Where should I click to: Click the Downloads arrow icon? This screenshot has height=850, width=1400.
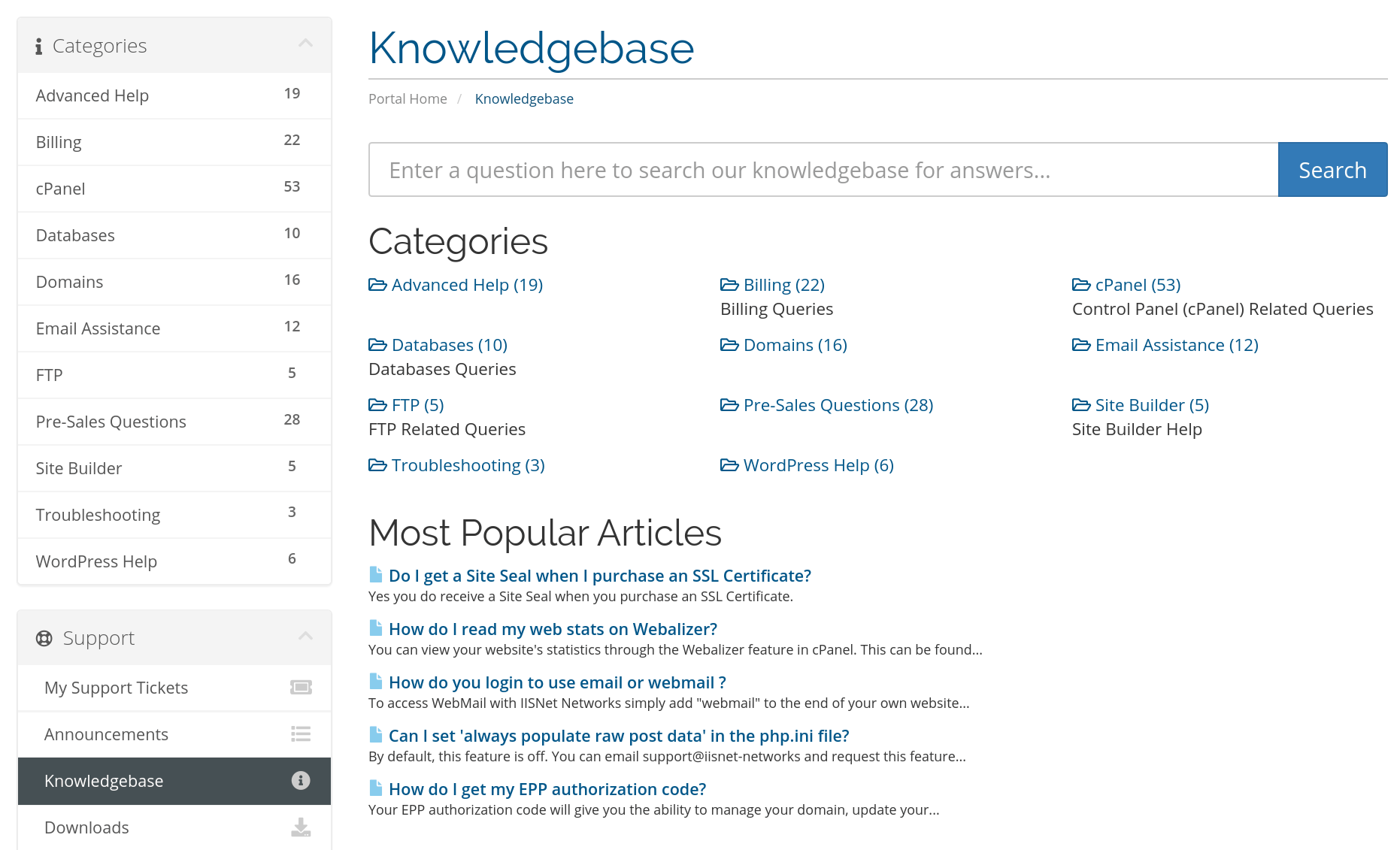301,827
